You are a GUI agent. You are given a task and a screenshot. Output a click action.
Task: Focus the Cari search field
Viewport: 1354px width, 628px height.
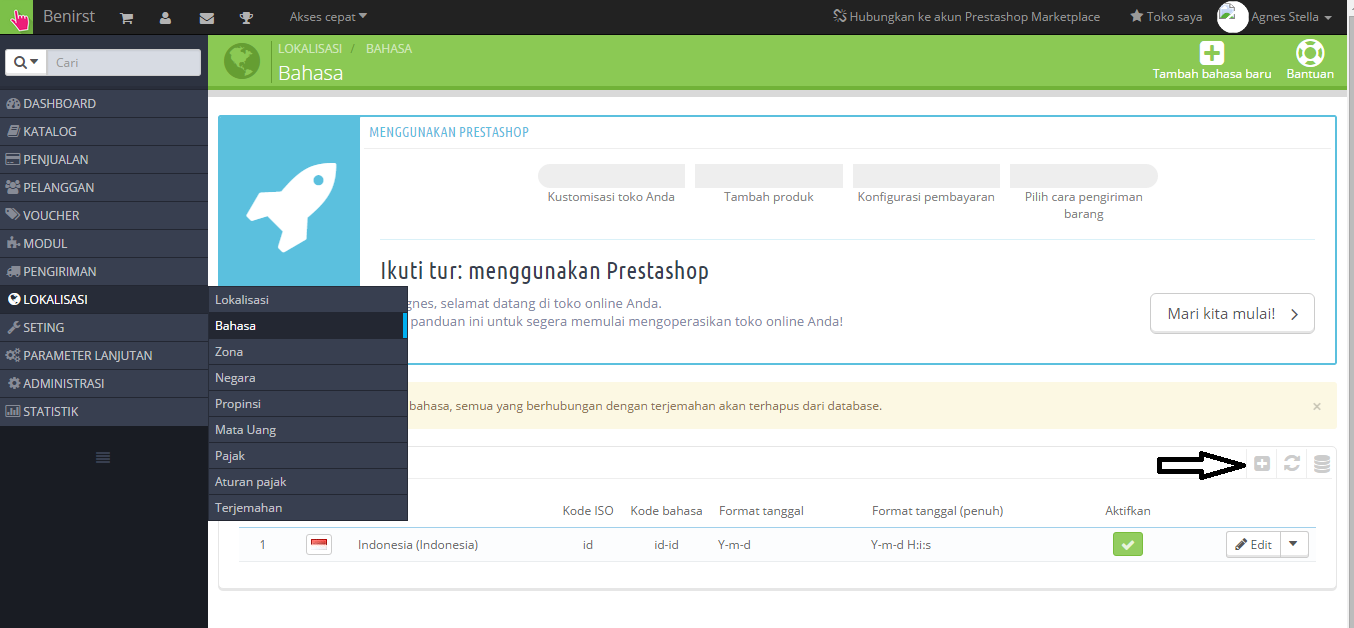[124, 62]
